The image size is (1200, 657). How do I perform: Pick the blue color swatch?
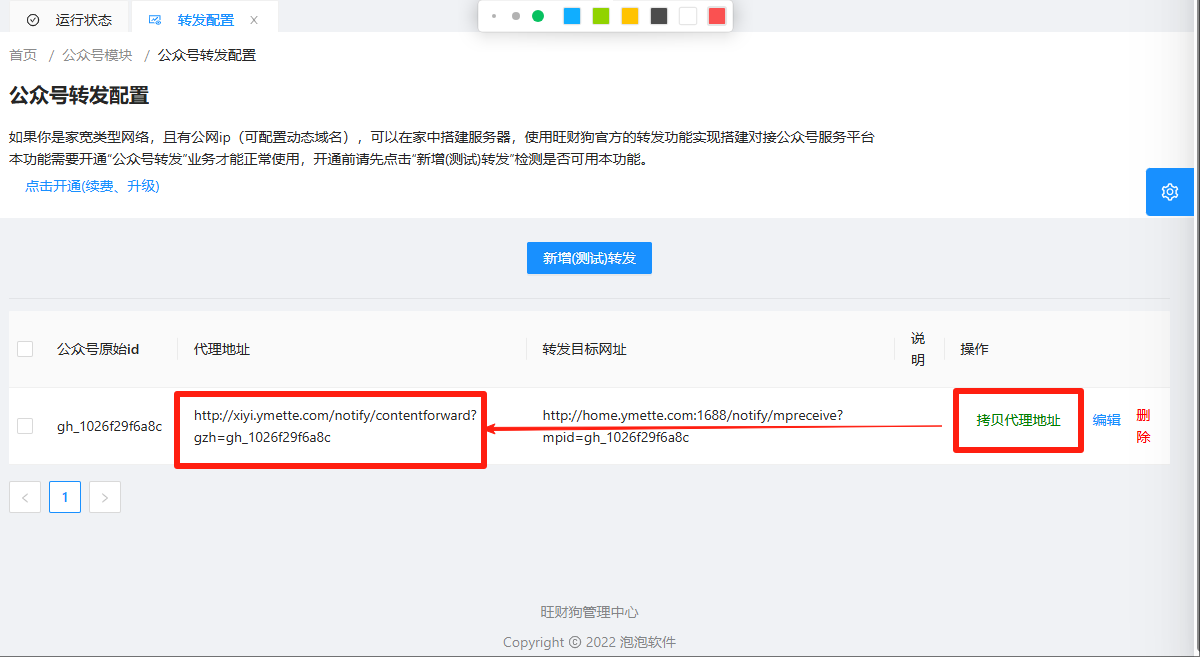pyautogui.click(x=572, y=16)
